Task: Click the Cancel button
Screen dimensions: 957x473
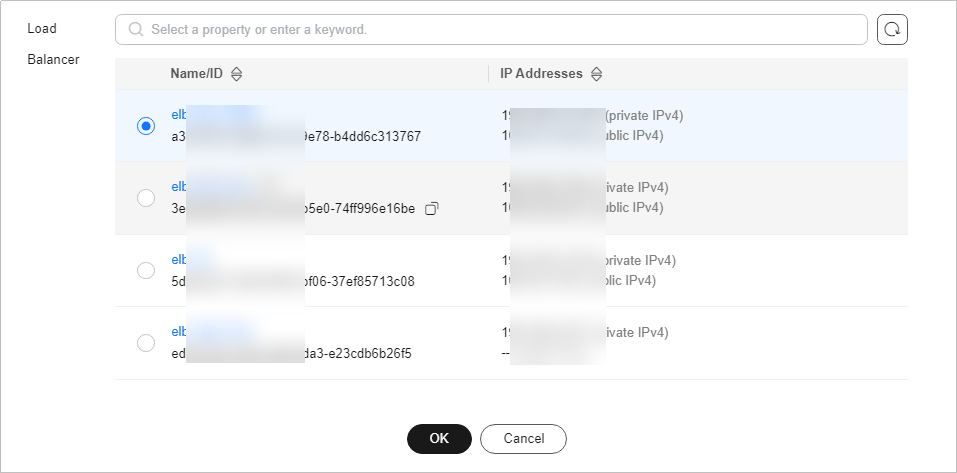Action: coord(524,439)
